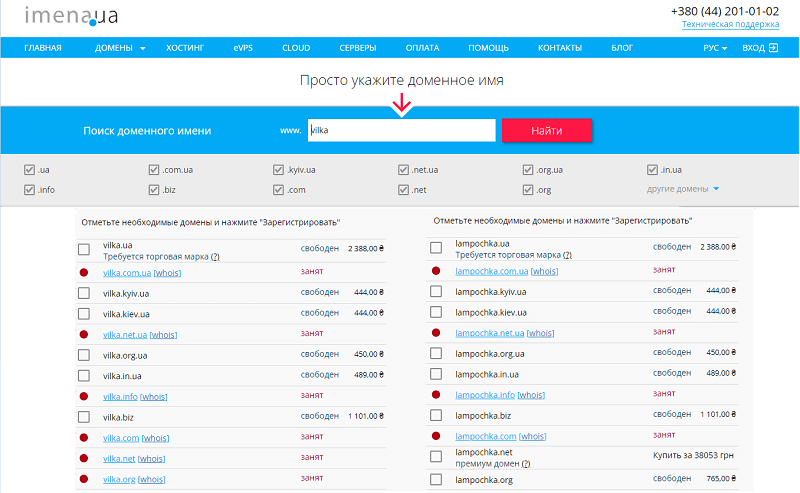800x493 pixels.
Task: Open the ПОМОЩЬ menu item
Action: (x=488, y=48)
